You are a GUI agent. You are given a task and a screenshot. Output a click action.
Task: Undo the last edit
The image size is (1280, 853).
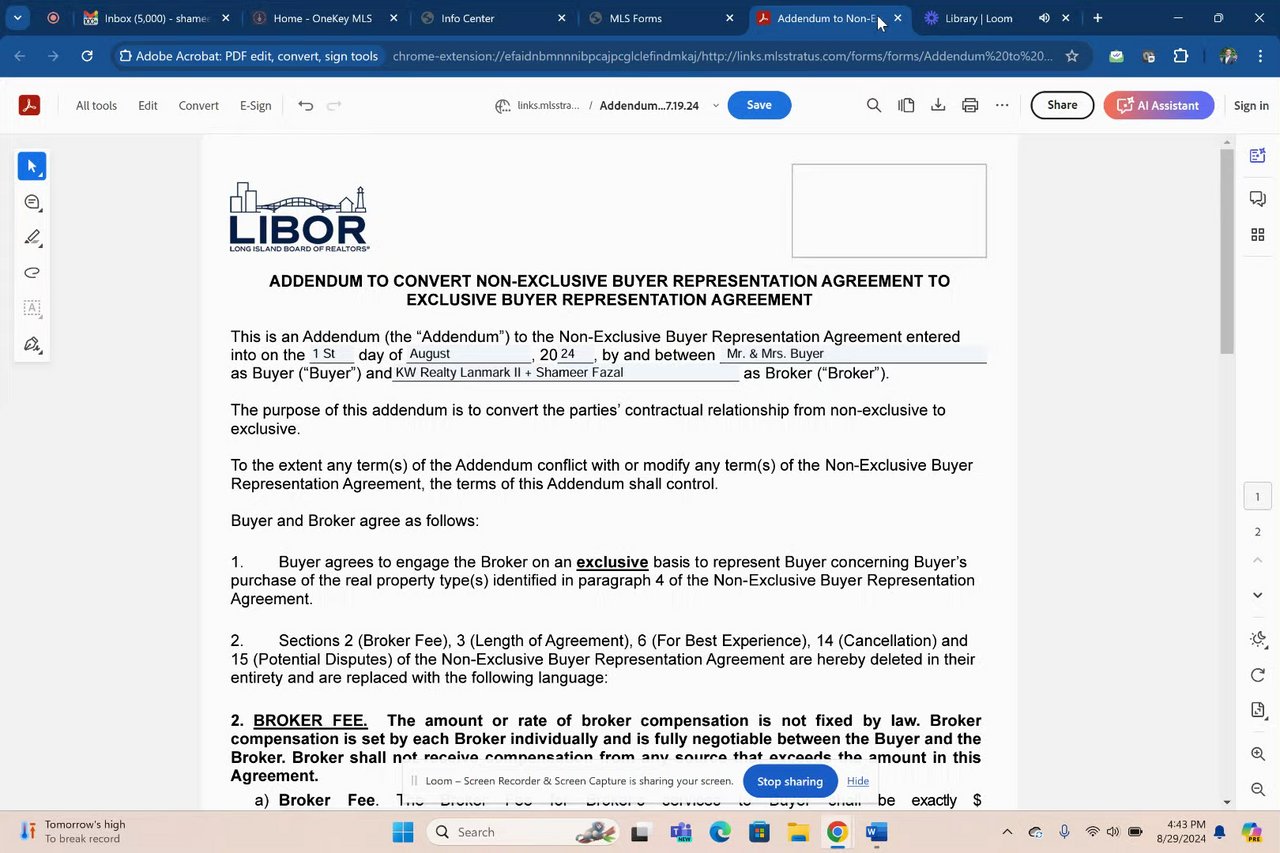pos(306,105)
